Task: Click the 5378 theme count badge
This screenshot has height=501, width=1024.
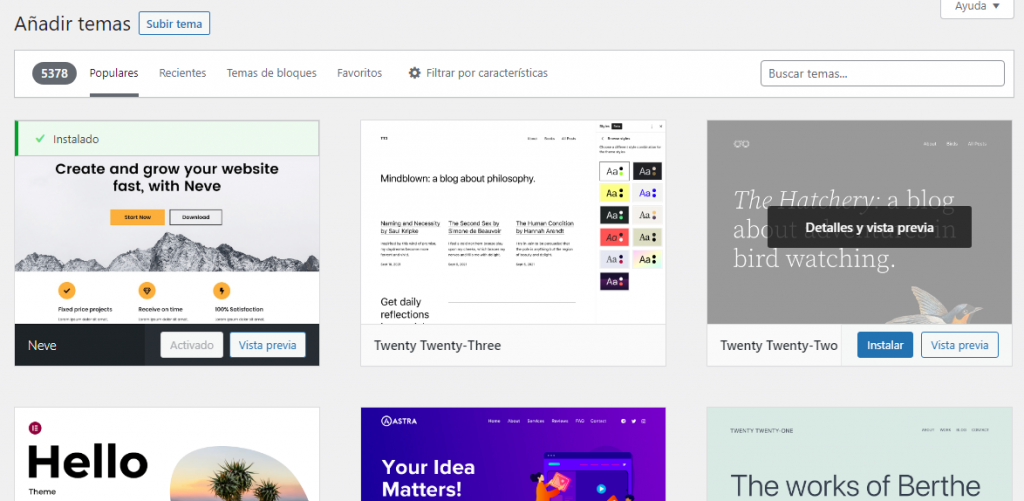Action: (54, 73)
